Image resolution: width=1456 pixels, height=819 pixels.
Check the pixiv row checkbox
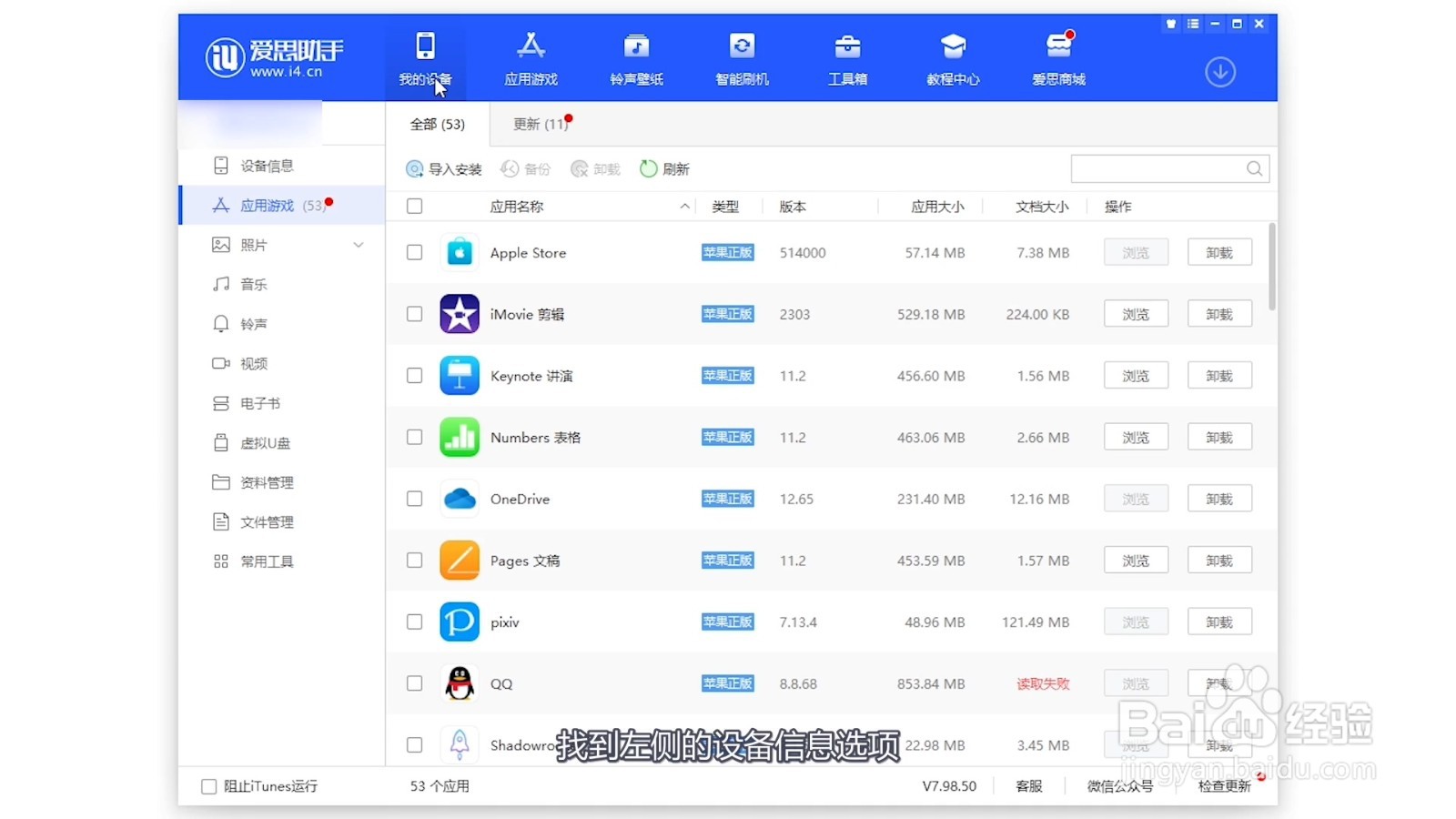click(414, 622)
